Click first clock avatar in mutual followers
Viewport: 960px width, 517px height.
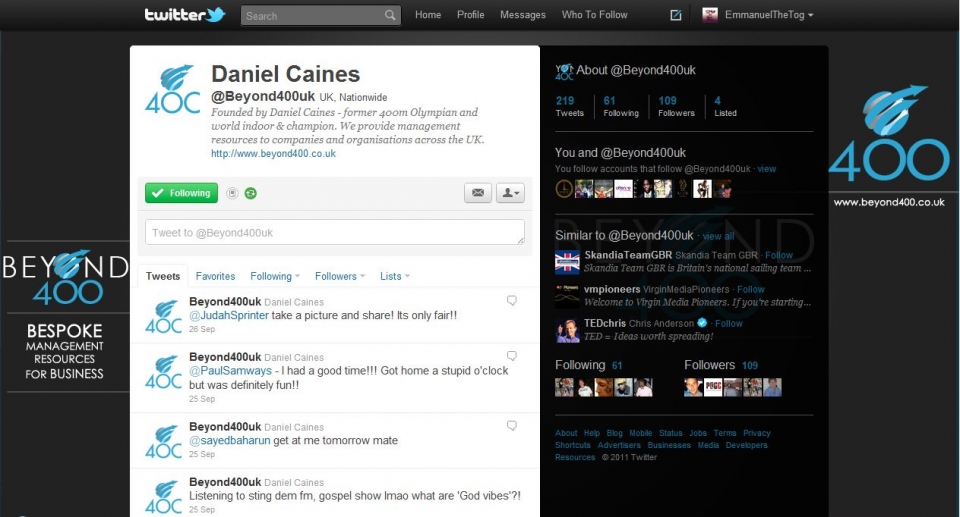[x=564, y=188]
